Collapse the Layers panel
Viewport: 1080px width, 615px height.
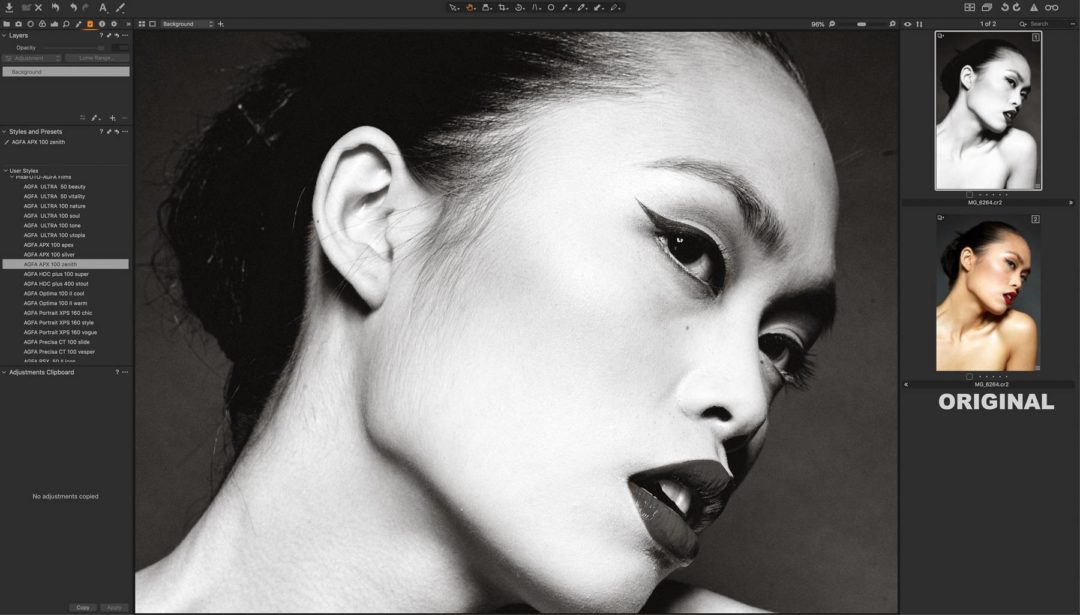pos(4,35)
